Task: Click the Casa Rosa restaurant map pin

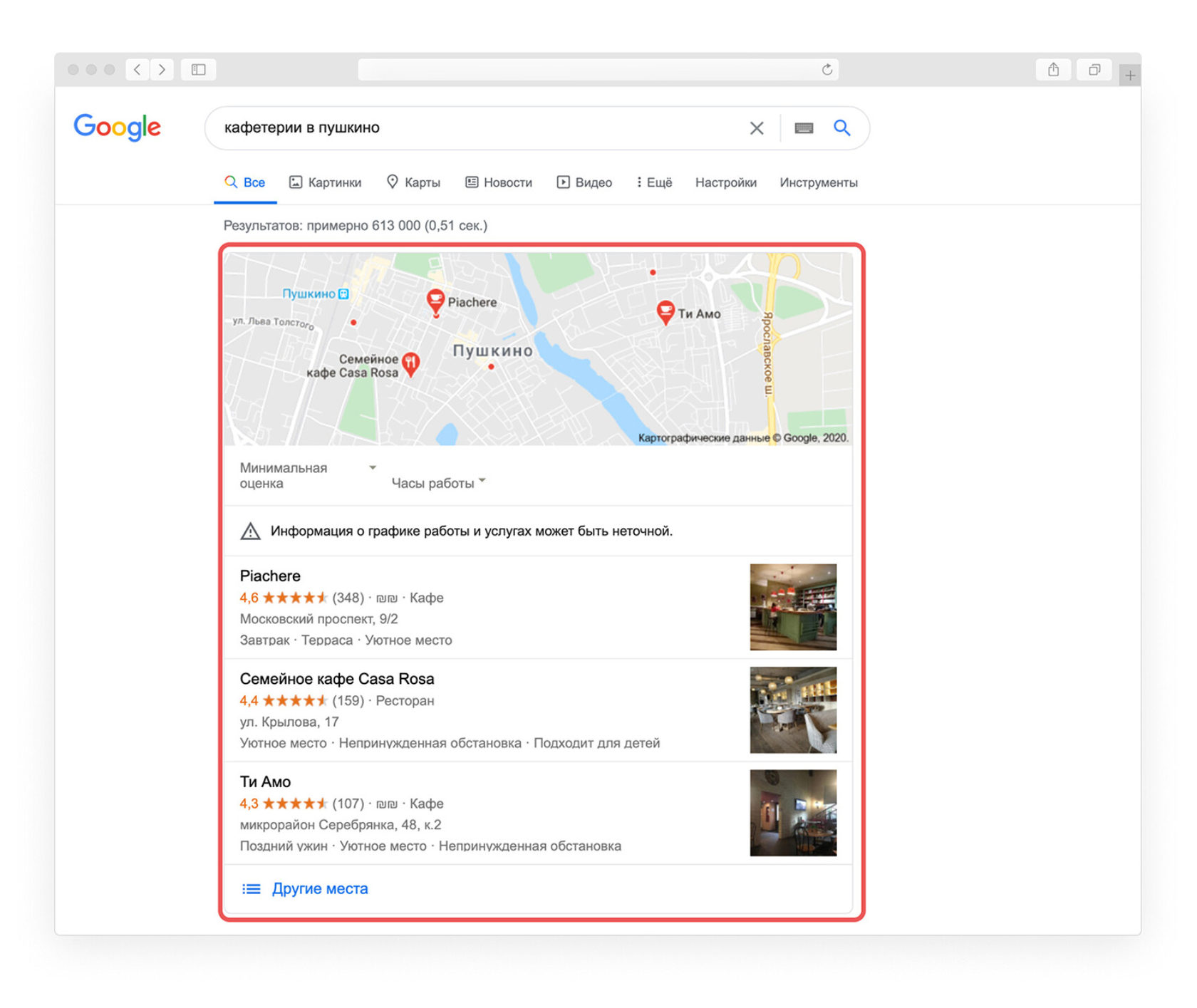Action: [x=410, y=363]
